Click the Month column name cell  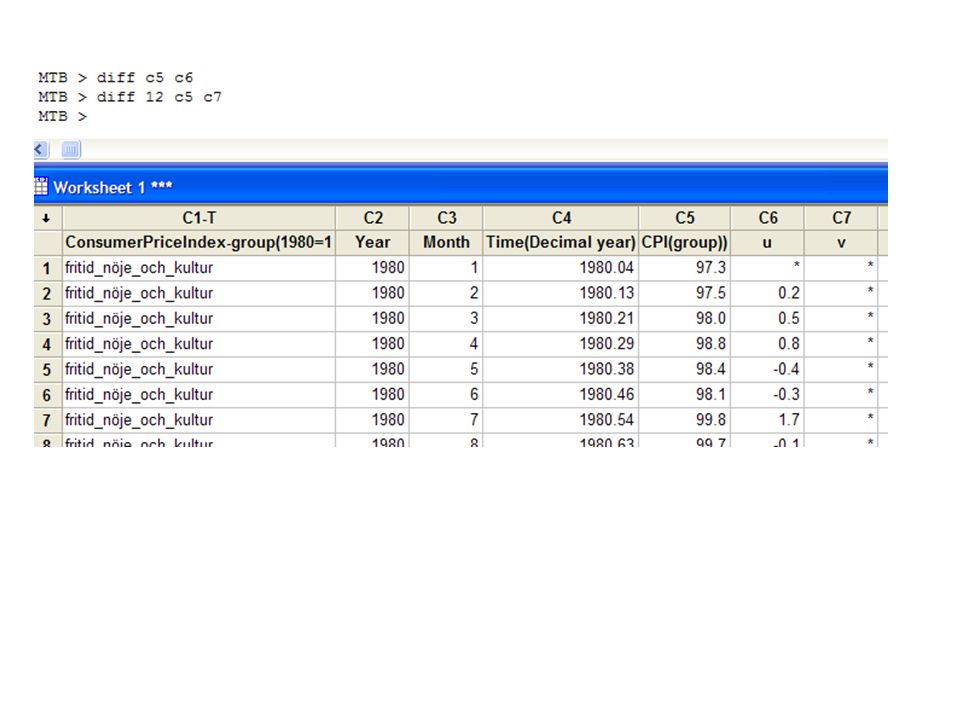[x=446, y=243]
